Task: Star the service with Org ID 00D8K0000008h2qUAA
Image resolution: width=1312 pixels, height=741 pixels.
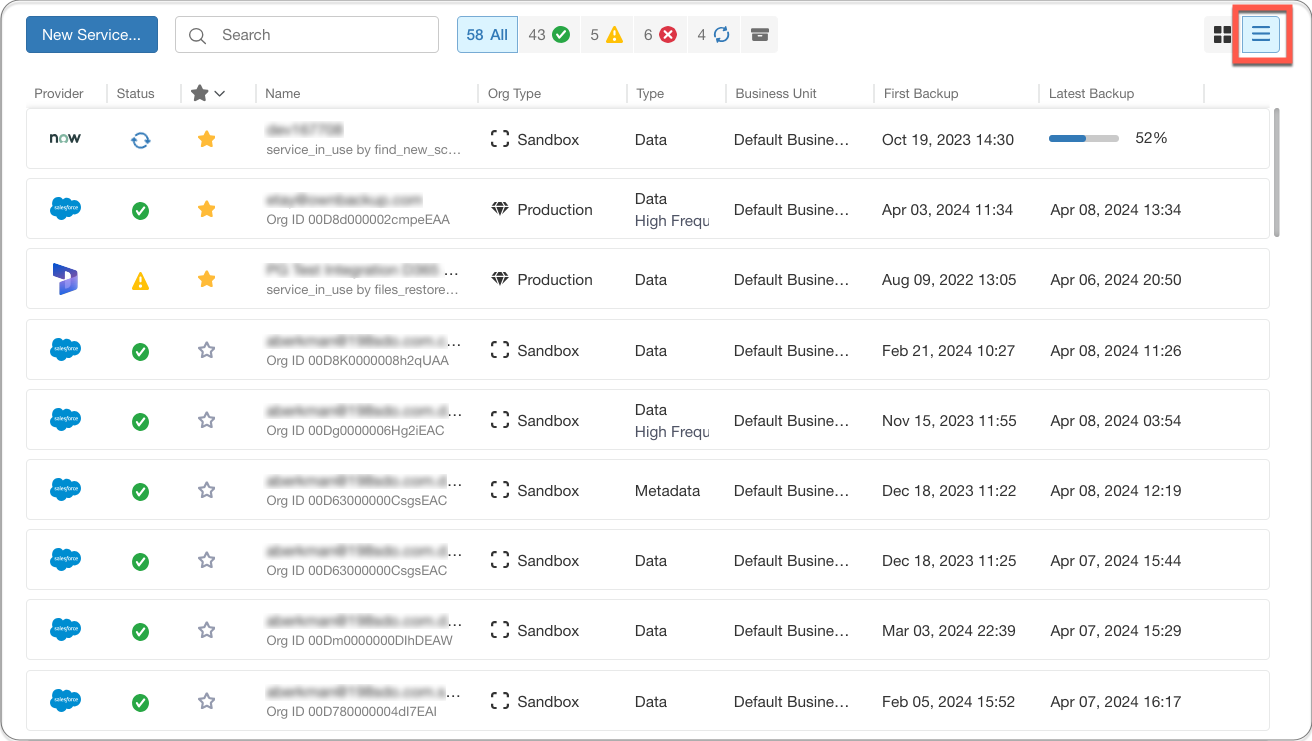Action: [207, 350]
